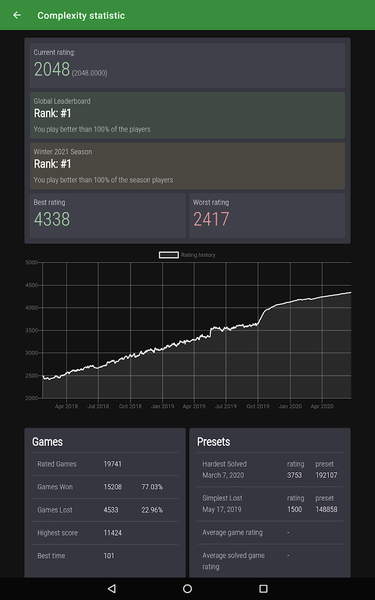375x600 pixels.
Task: Select the Simplest Lost row
Action: [x=270, y=504]
